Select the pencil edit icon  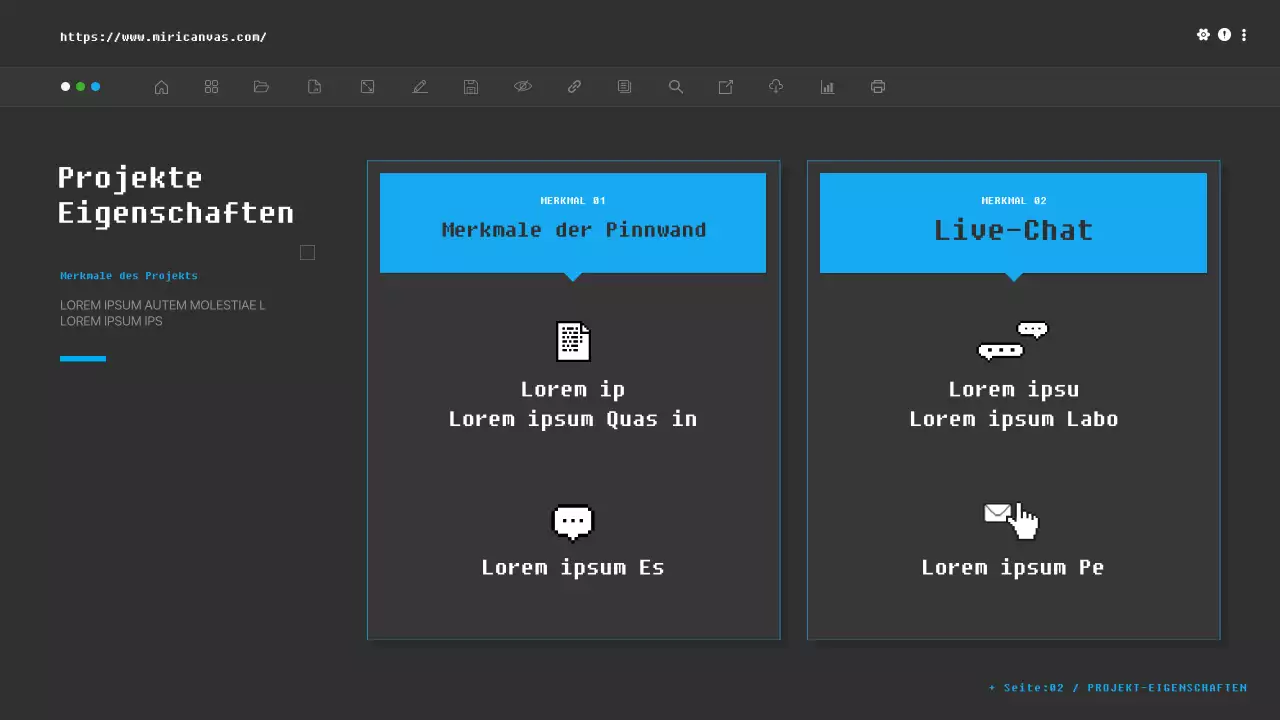click(420, 87)
